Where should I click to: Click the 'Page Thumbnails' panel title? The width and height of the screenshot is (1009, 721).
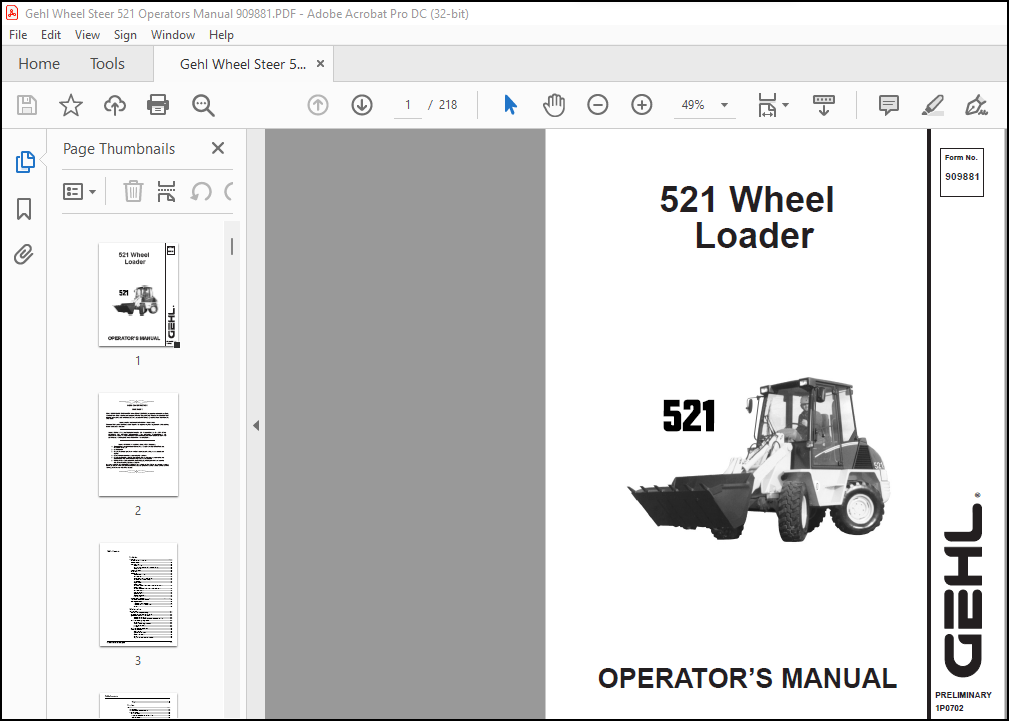coord(119,149)
